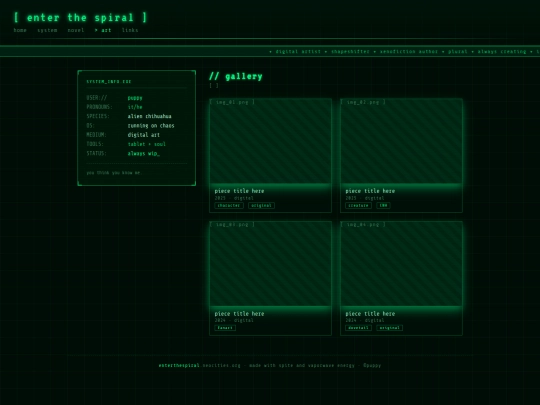The image size is (540, 405).
Task: Click the USER value 'puppy'
Action: [x=135, y=98]
